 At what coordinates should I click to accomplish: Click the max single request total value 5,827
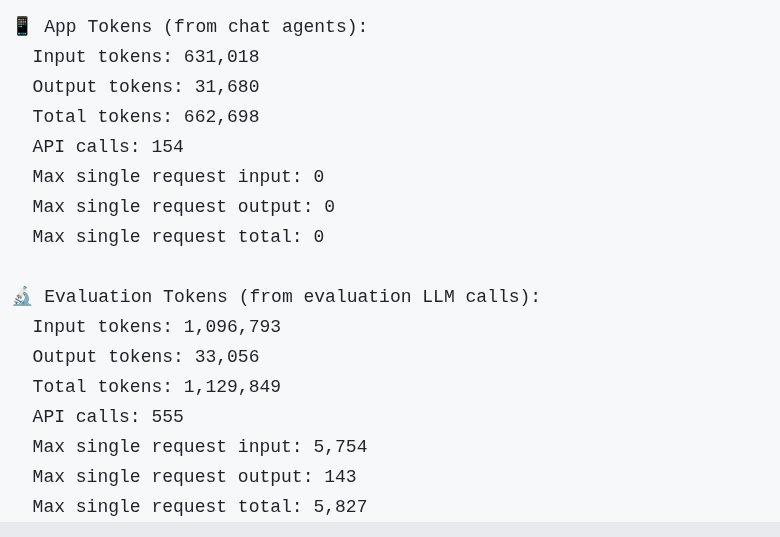pos(340,507)
